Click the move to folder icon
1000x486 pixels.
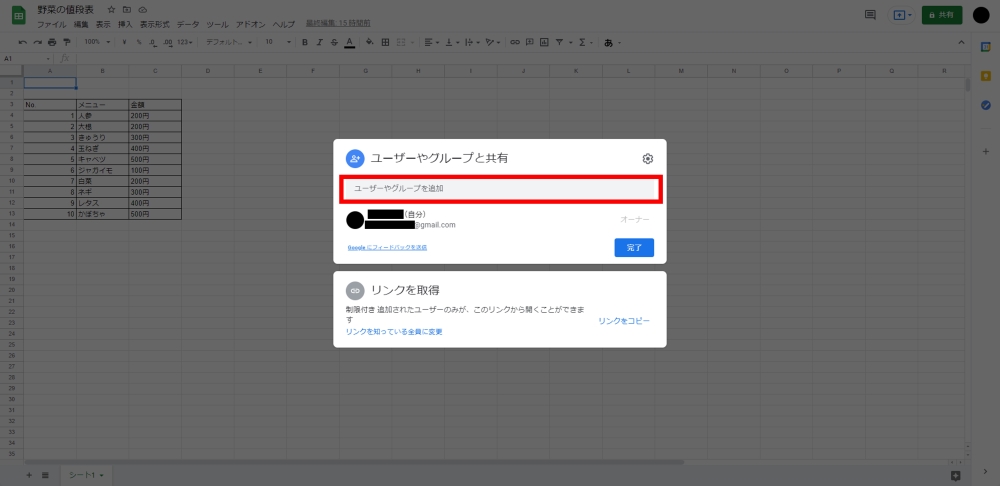[127, 10]
